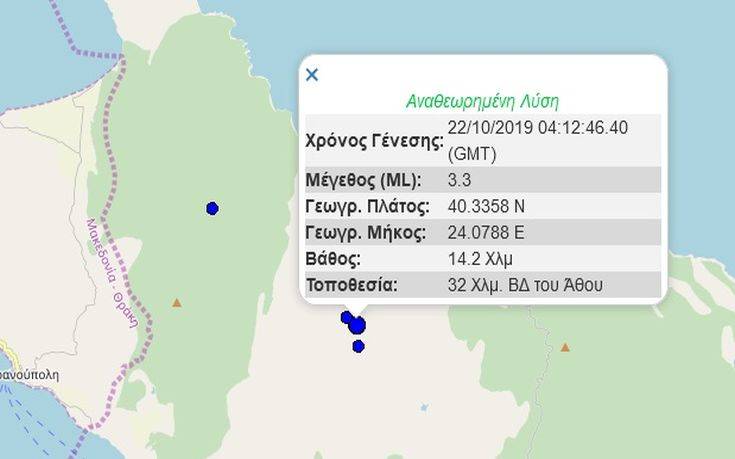Click the small light-blue spring symbol on the map
This screenshot has width=735, height=459.
pyautogui.click(x=424, y=407)
